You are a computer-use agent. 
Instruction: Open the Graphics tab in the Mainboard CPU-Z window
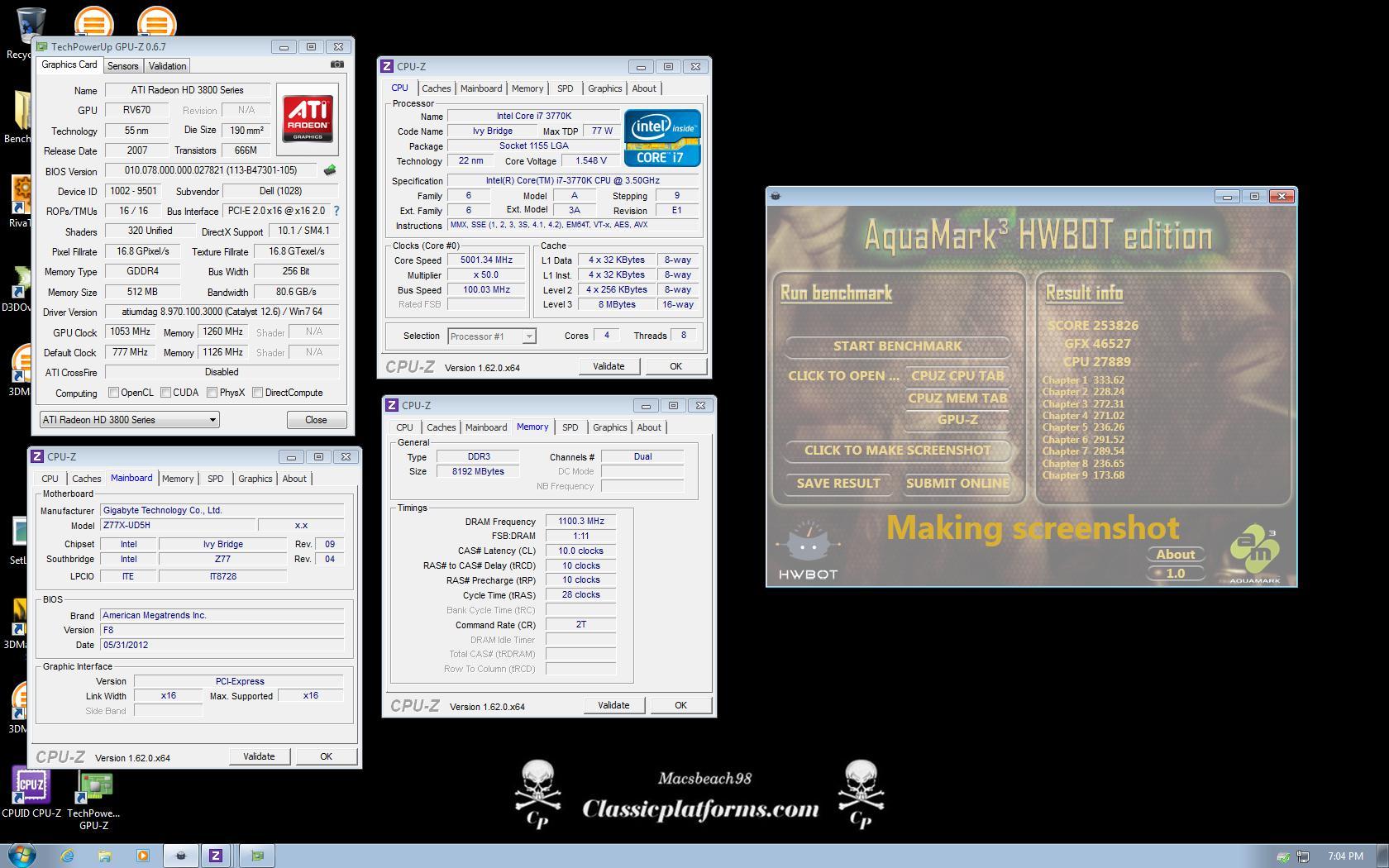click(x=255, y=479)
